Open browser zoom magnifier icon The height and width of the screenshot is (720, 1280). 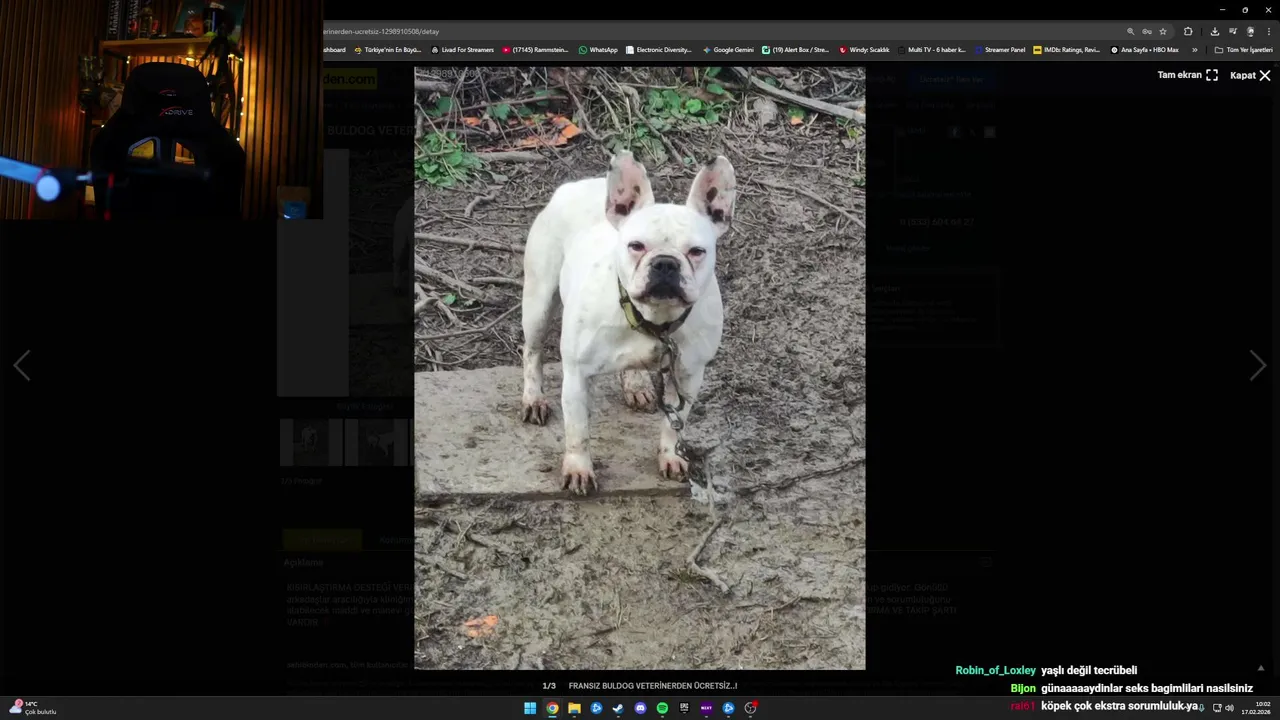pyautogui.click(x=1131, y=31)
